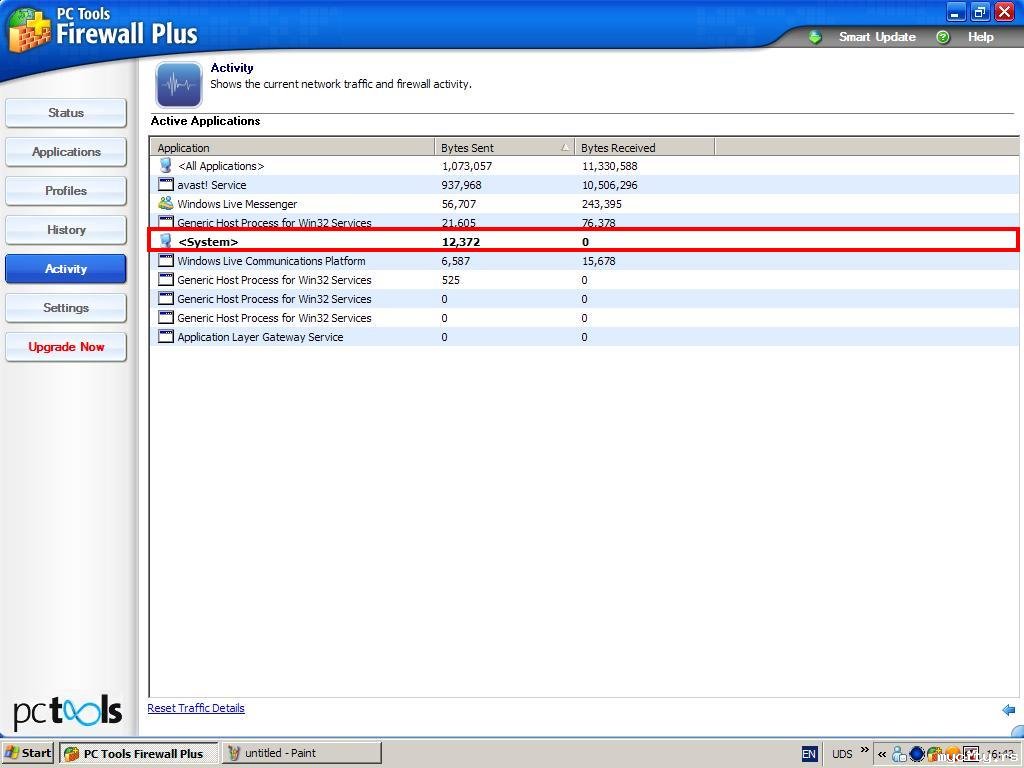Screen dimensions: 1024x768
Task: Click the 937,968 bytes sent value
Action: (x=461, y=185)
